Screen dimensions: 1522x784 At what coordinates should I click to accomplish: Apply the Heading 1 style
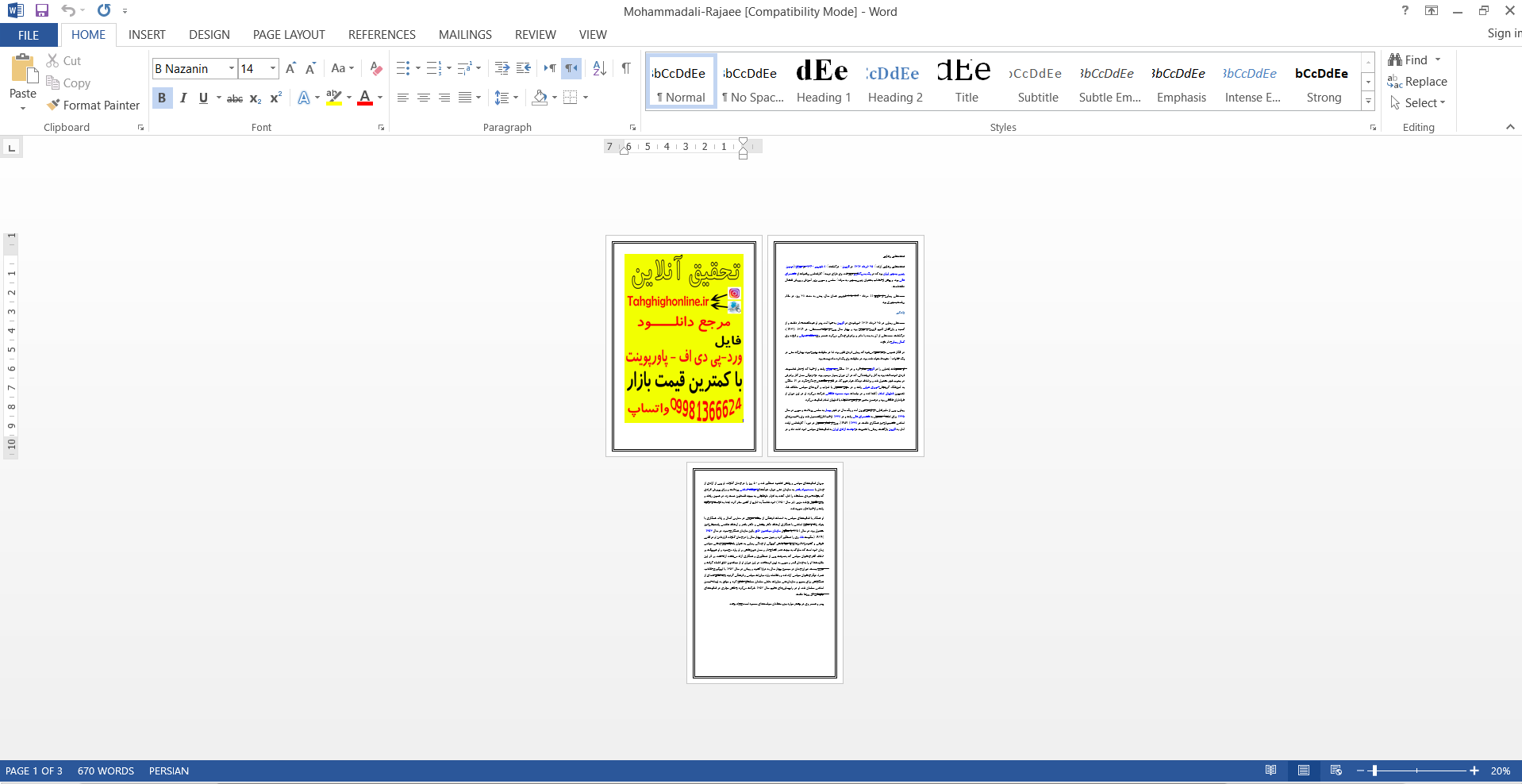pos(824,80)
